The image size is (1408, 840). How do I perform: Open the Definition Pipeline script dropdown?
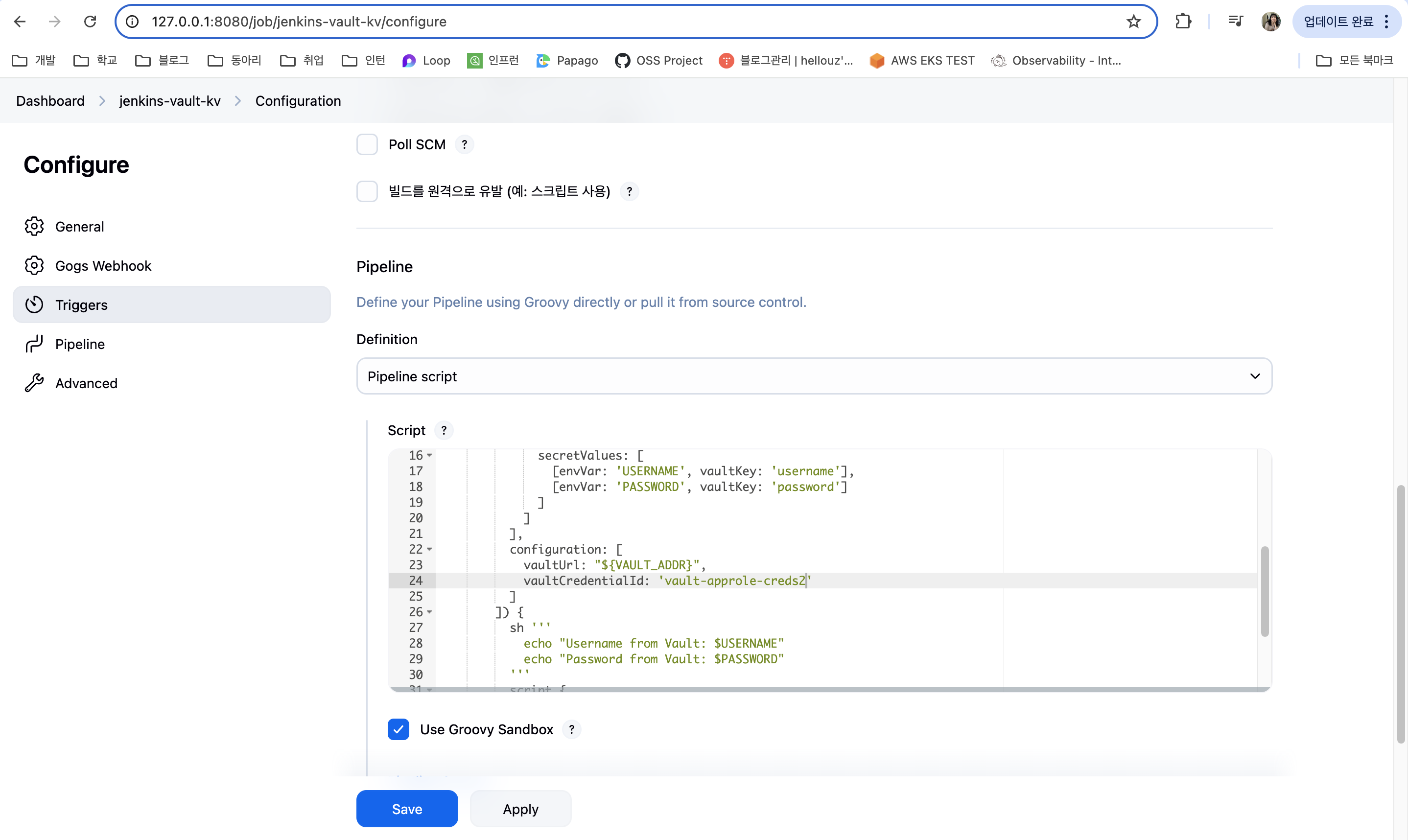tap(814, 376)
